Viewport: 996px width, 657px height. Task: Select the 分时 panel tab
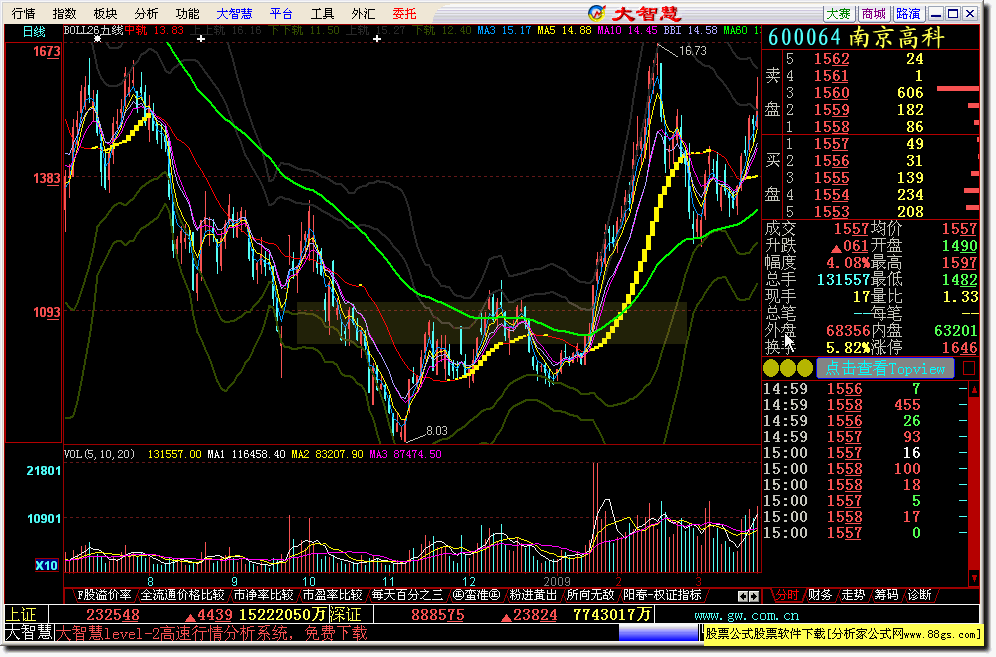coord(786,595)
